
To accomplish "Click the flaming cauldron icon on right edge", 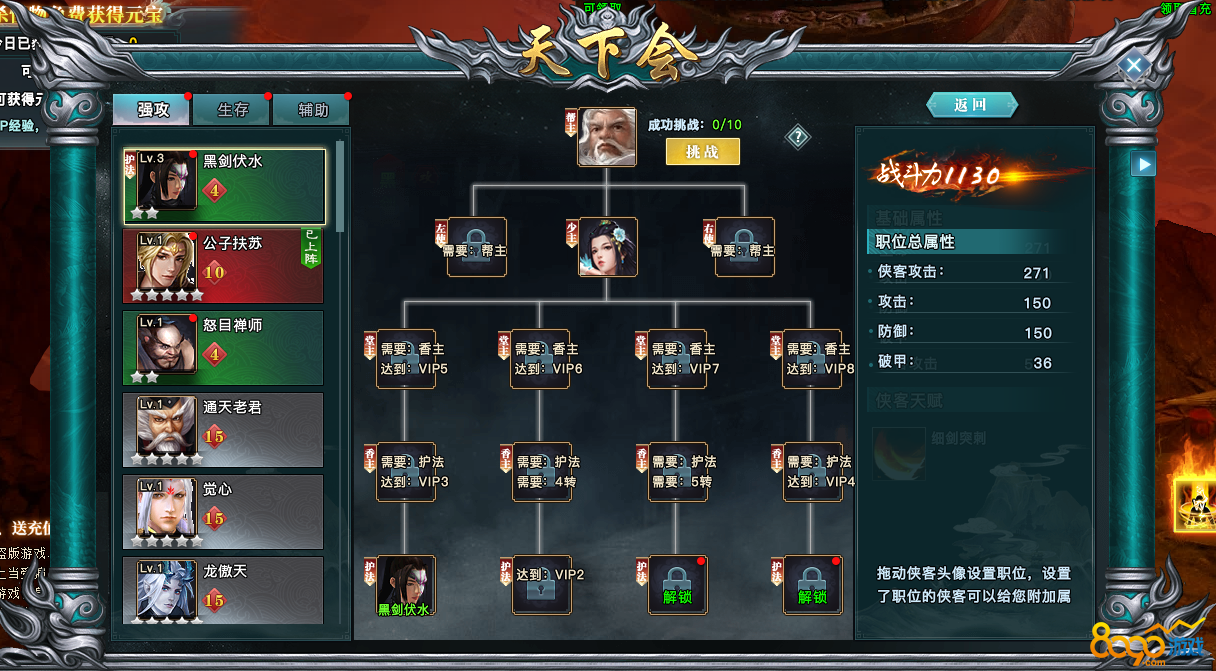I will click(x=1195, y=497).
